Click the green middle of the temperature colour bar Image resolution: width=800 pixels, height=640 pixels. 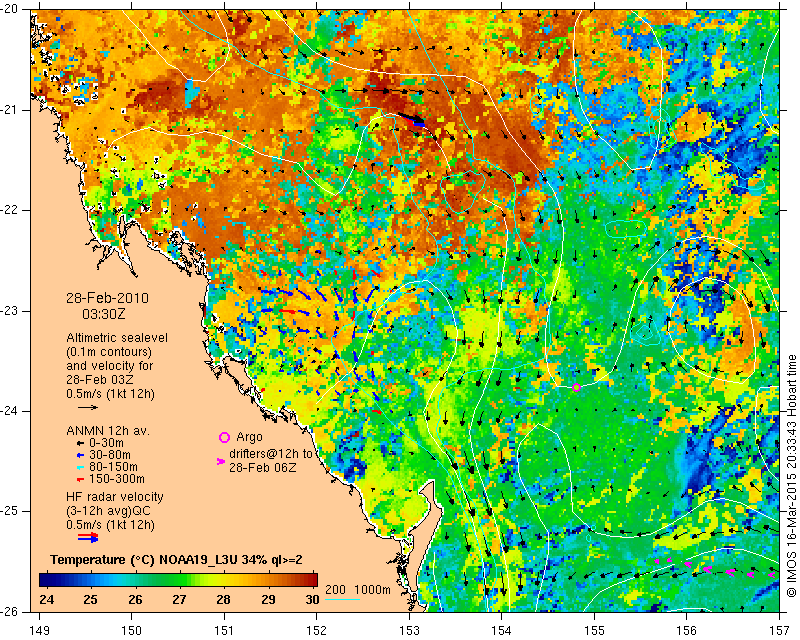(x=179, y=581)
